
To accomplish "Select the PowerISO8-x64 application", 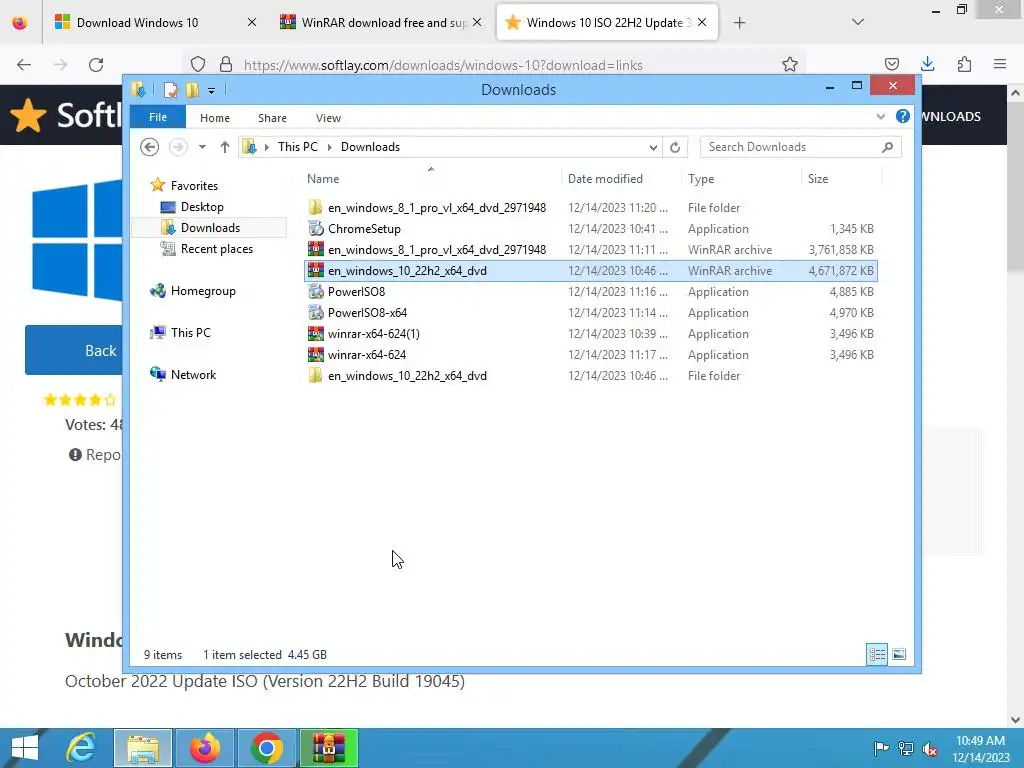I will 591,313.
